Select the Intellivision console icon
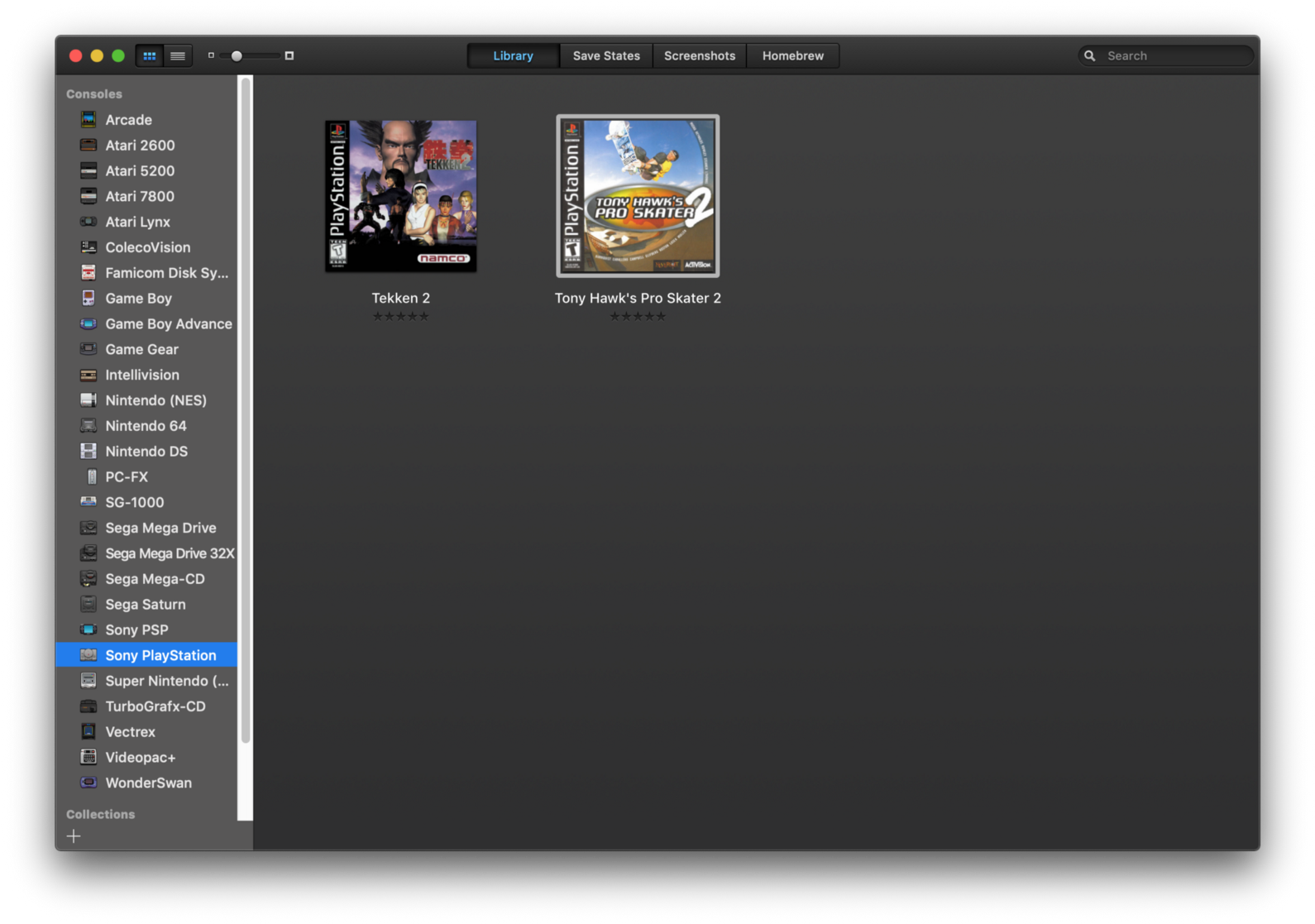The width and height of the screenshot is (1315, 924). [x=88, y=375]
